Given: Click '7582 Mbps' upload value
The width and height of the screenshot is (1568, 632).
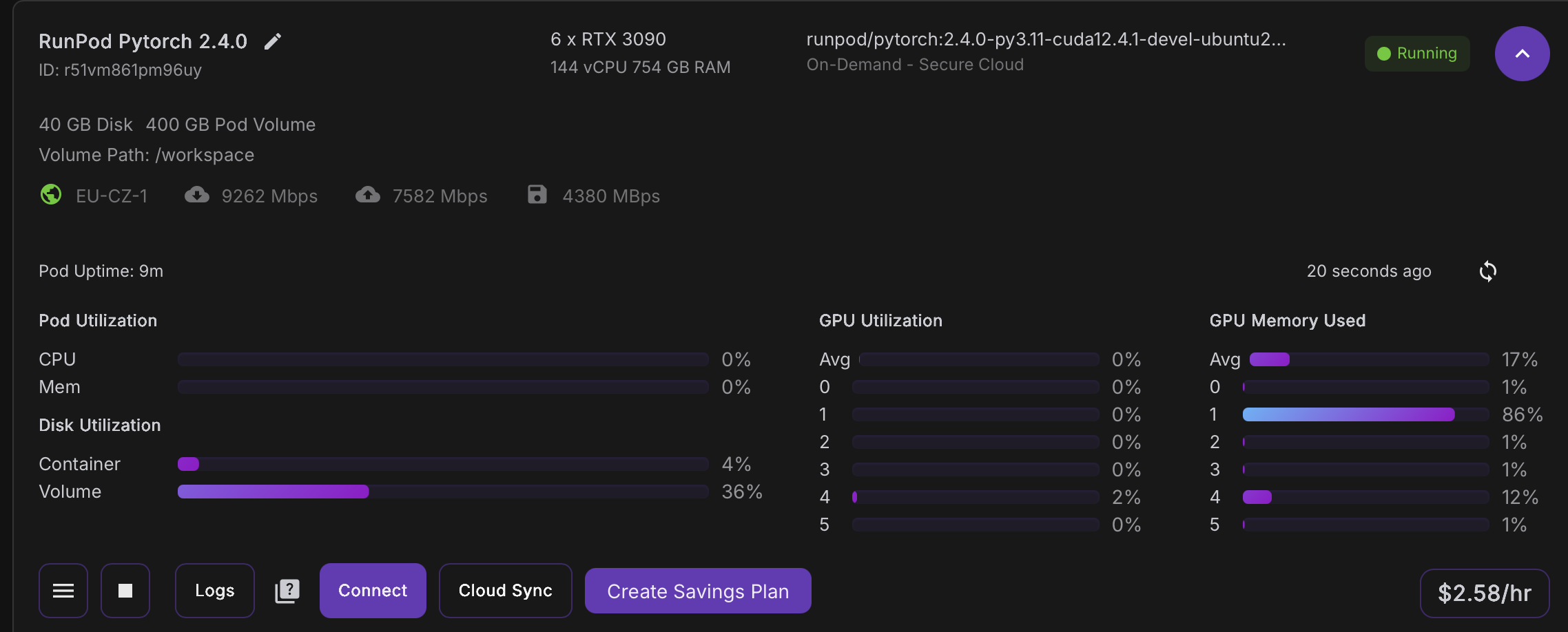Looking at the screenshot, I should tap(440, 196).
